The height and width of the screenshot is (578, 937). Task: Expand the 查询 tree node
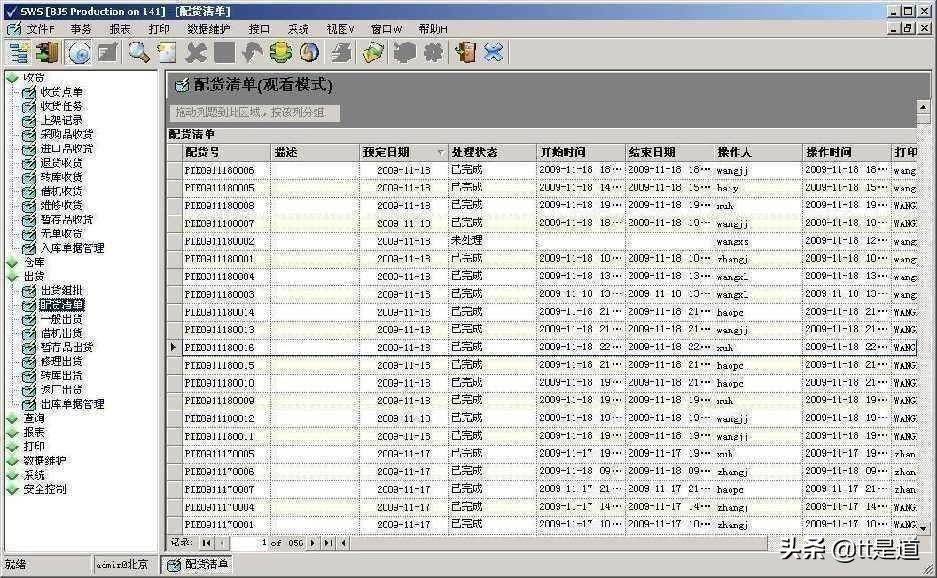click(x=12, y=418)
